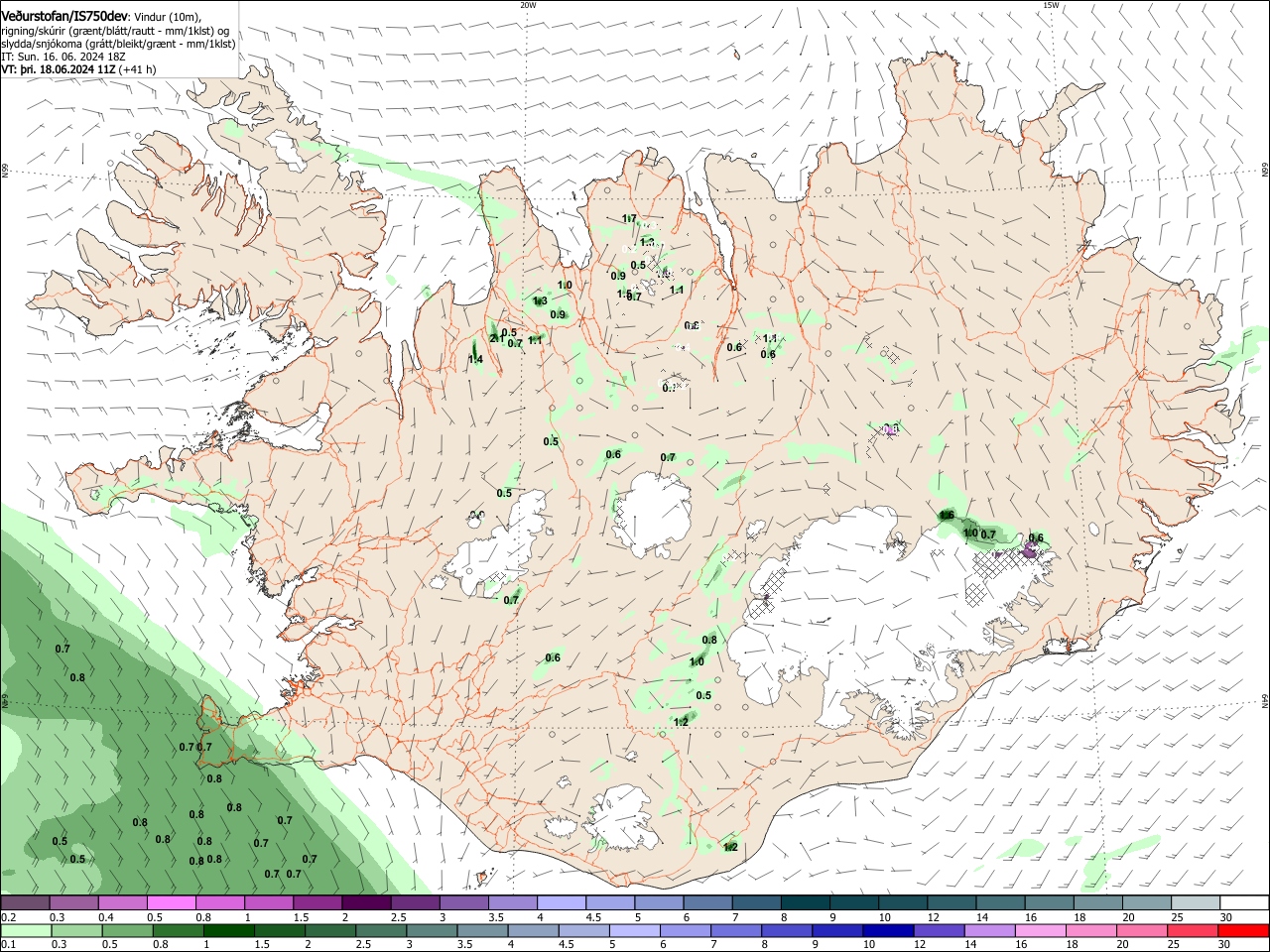Select the darkest purple sleet/snow swatch labeled 2
The height and width of the screenshot is (952, 1270).
coord(366,902)
